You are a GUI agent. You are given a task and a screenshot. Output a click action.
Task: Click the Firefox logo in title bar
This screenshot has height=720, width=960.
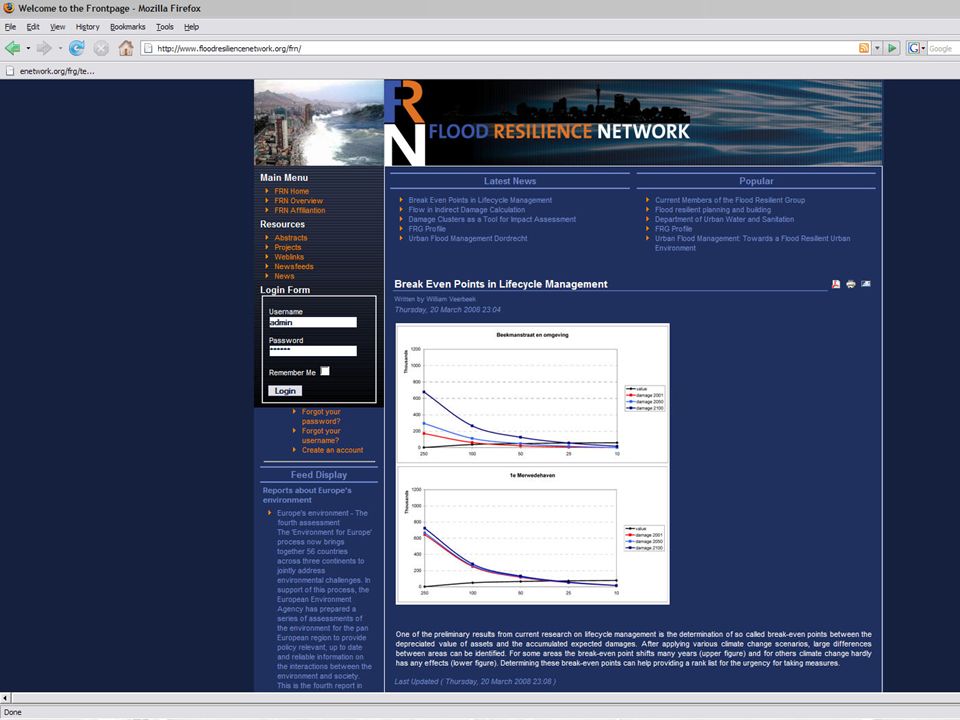[9, 8]
